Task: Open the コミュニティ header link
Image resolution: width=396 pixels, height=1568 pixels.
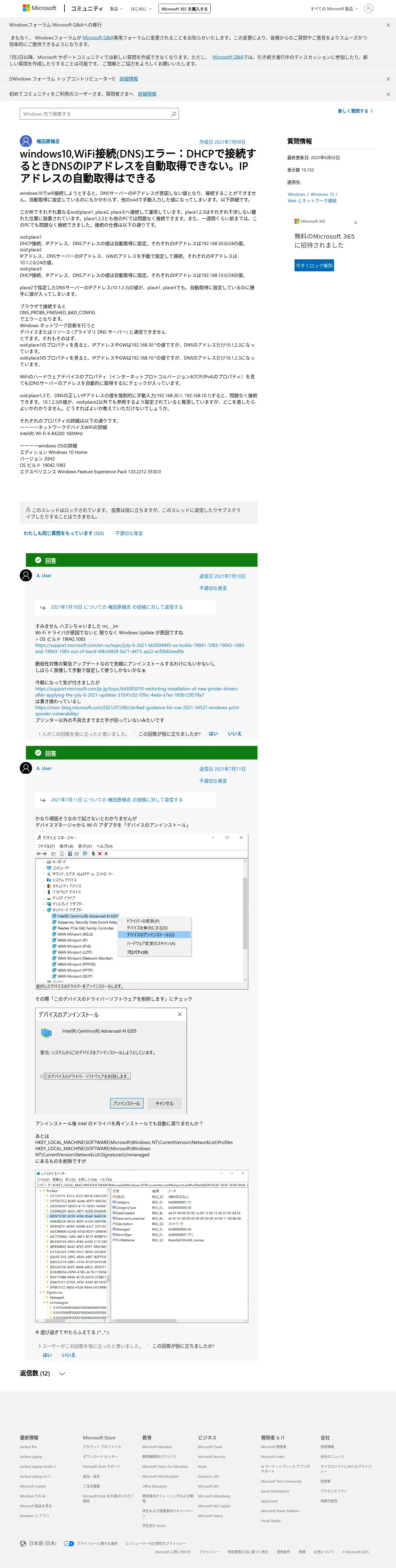Action: pyautogui.click(x=87, y=9)
